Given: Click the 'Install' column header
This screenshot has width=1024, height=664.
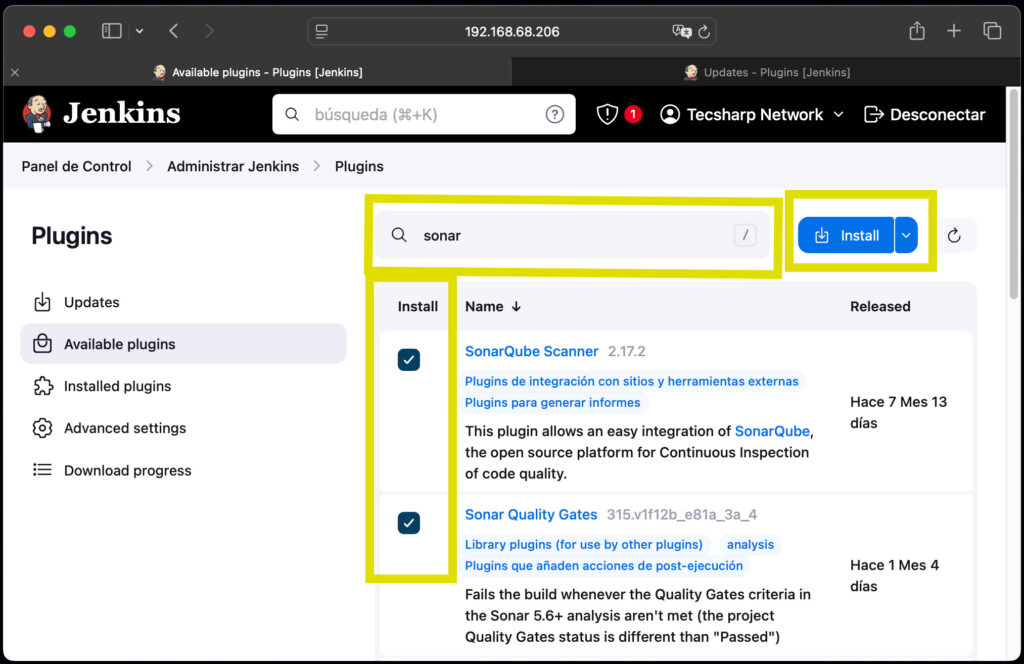Looking at the screenshot, I should [418, 306].
